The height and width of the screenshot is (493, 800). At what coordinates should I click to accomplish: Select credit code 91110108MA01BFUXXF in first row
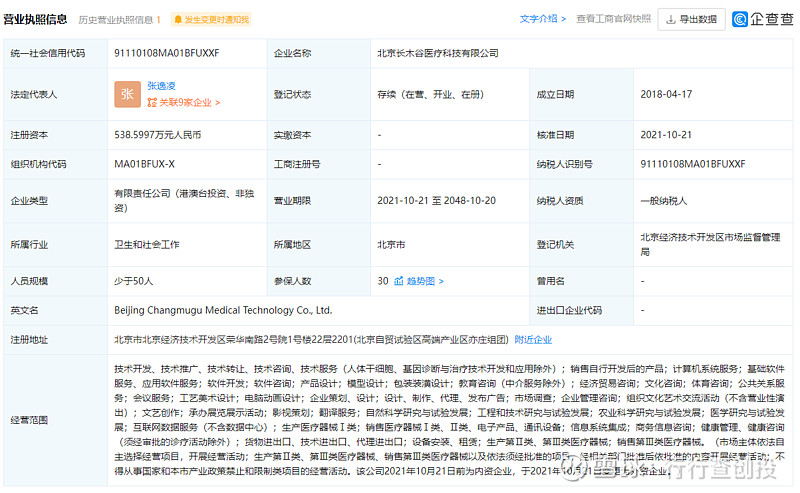click(x=167, y=53)
